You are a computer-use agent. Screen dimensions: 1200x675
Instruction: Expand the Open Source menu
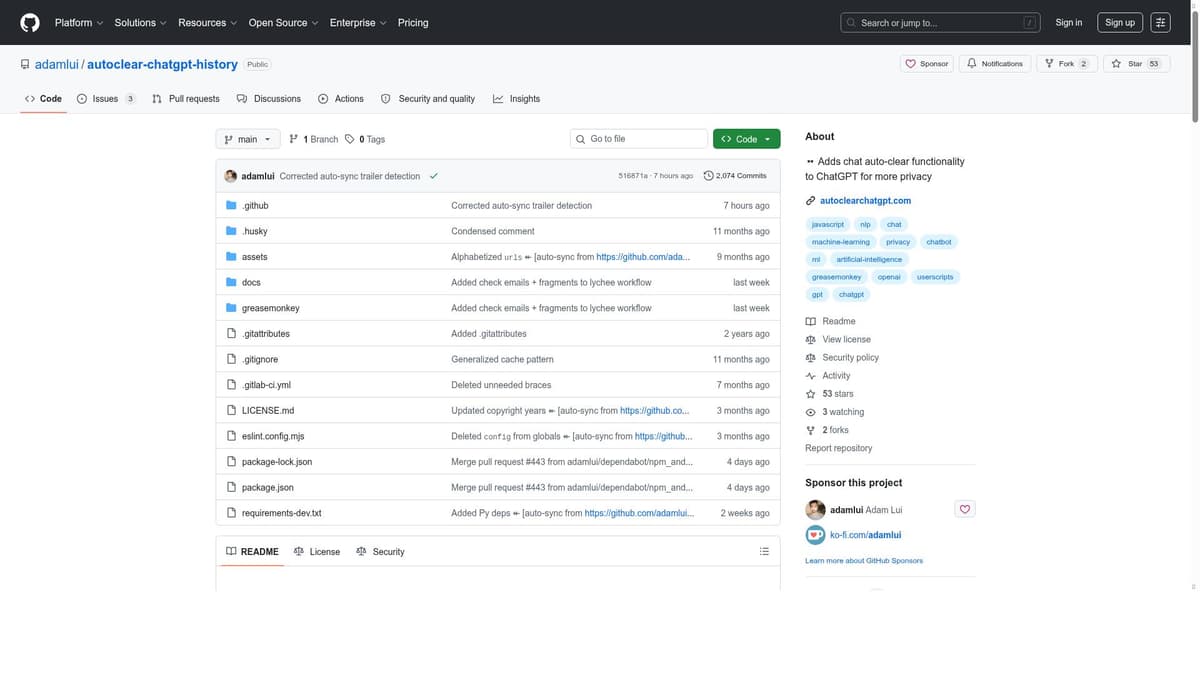coord(283,22)
